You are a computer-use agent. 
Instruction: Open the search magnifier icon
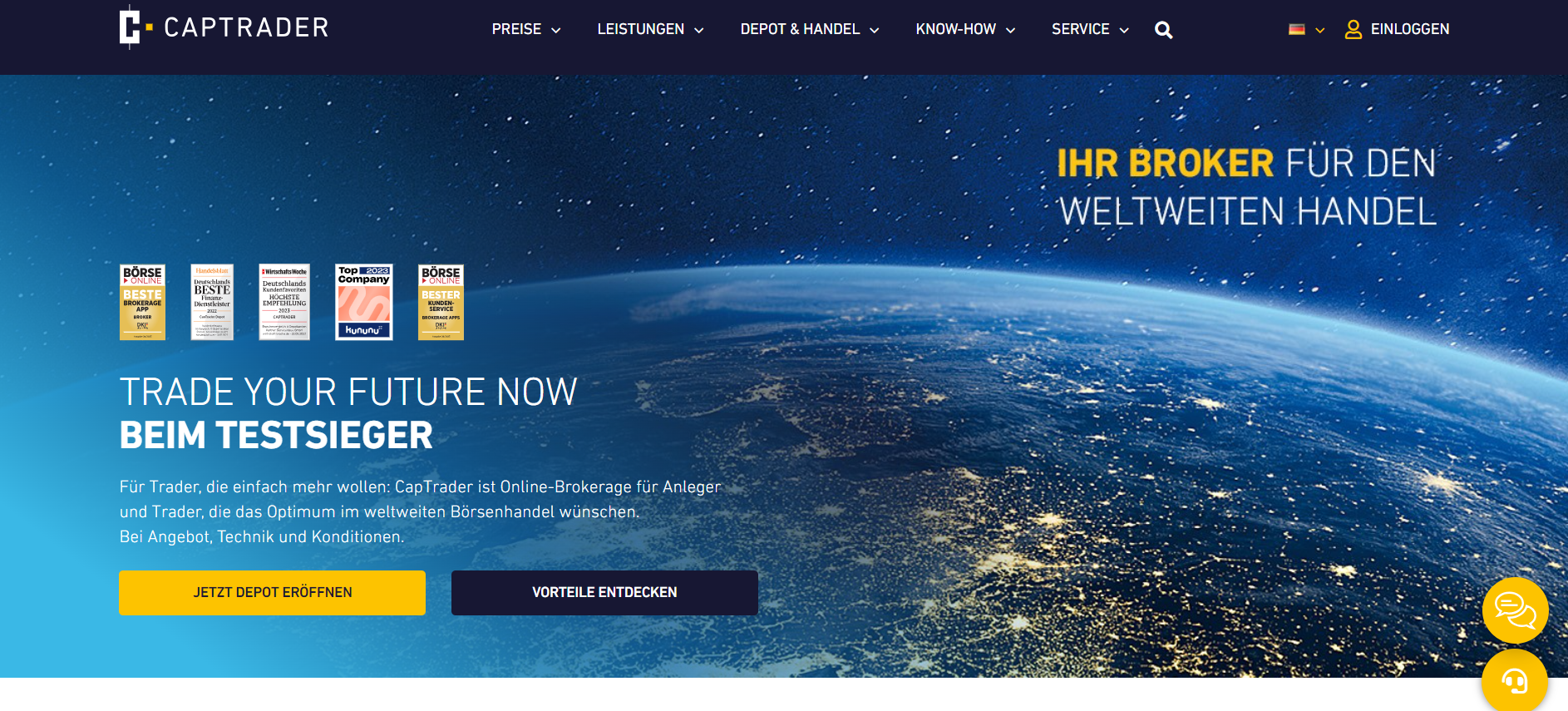pos(1163,30)
